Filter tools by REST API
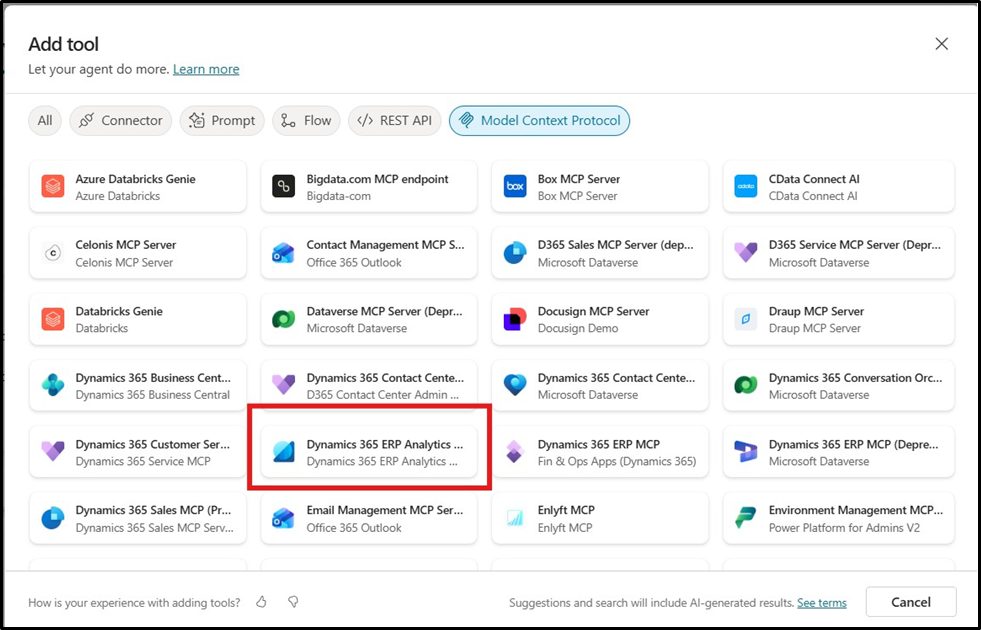This screenshot has width=981, height=630. click(395, 121)
